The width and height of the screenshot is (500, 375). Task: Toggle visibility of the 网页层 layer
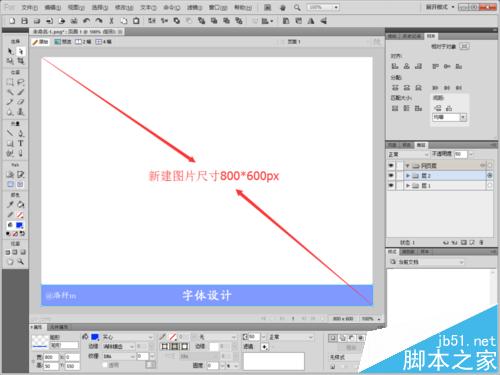391,165
